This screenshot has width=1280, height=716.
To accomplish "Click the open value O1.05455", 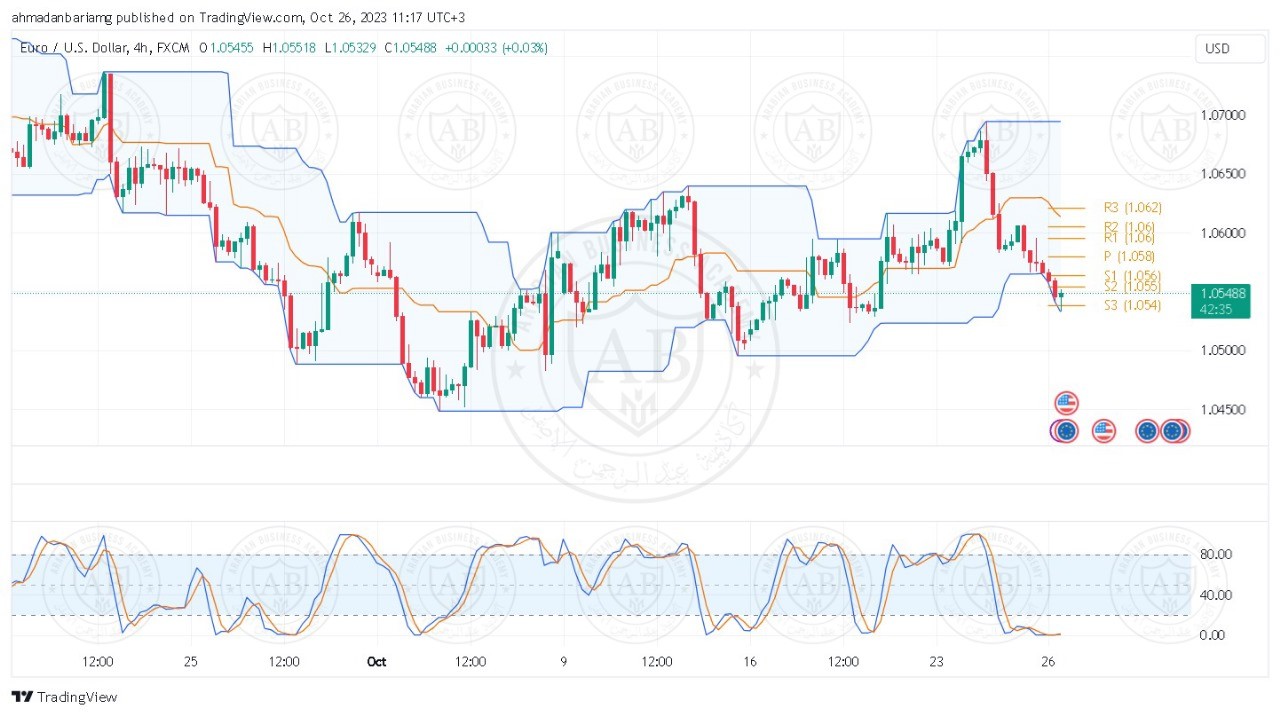I will click(x=228, y=48).
